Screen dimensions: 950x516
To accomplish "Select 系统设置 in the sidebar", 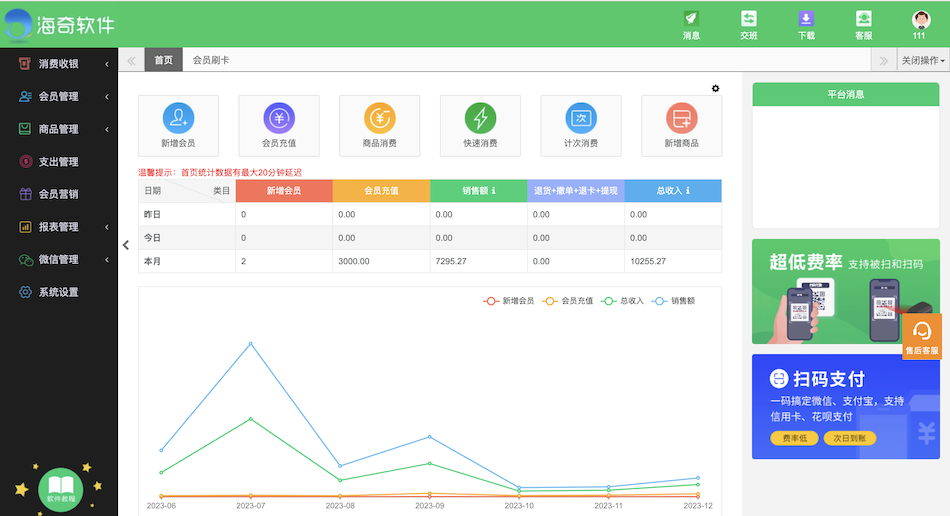I will coord(59,292).
